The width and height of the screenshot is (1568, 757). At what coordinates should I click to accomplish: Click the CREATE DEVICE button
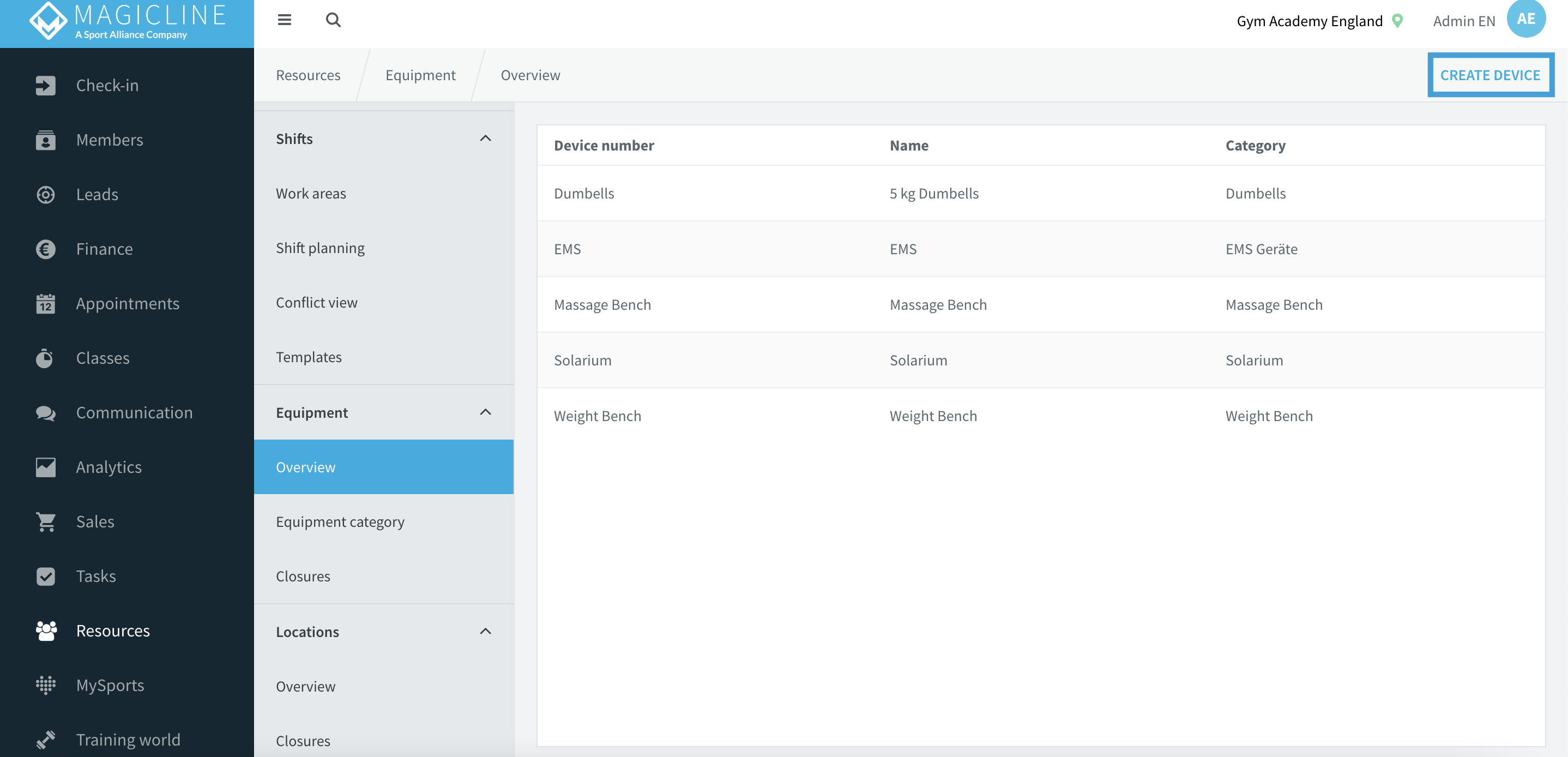(x=1490, y=75)
